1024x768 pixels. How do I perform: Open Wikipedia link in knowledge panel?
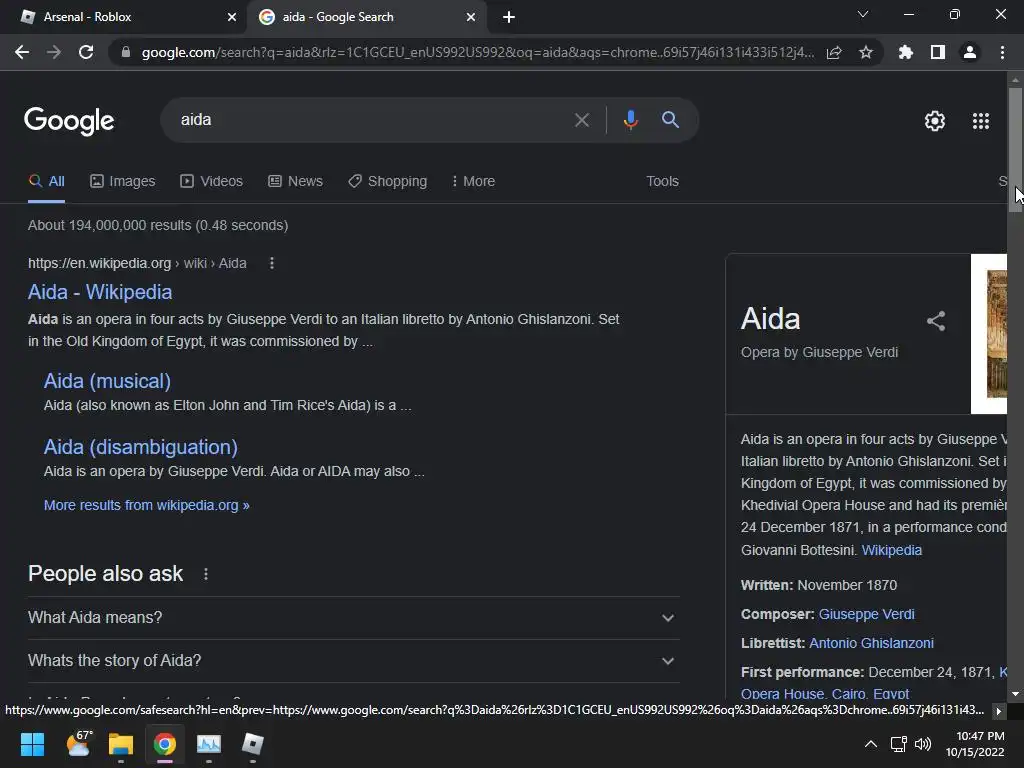[x=891, y=551]
